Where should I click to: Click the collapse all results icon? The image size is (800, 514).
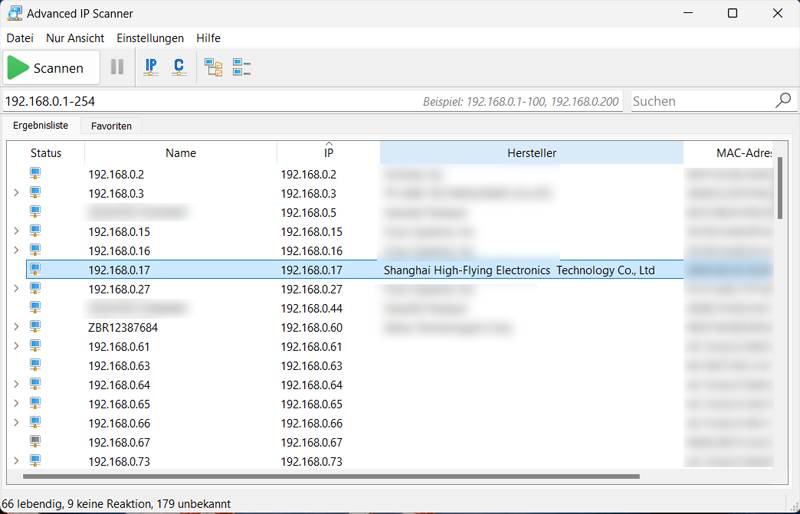click(241, 67)
